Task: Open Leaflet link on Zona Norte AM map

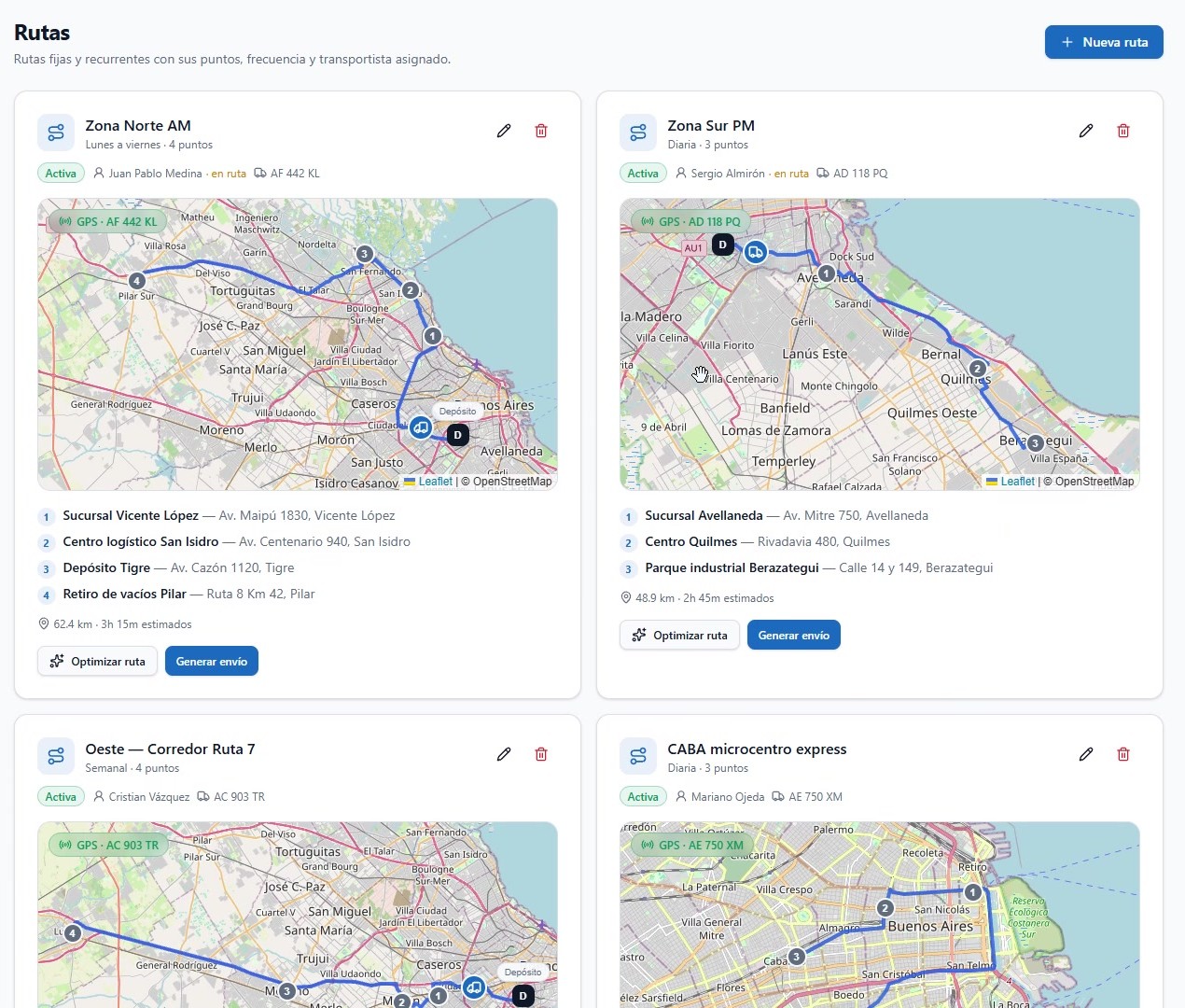Action: pos(428,482)
